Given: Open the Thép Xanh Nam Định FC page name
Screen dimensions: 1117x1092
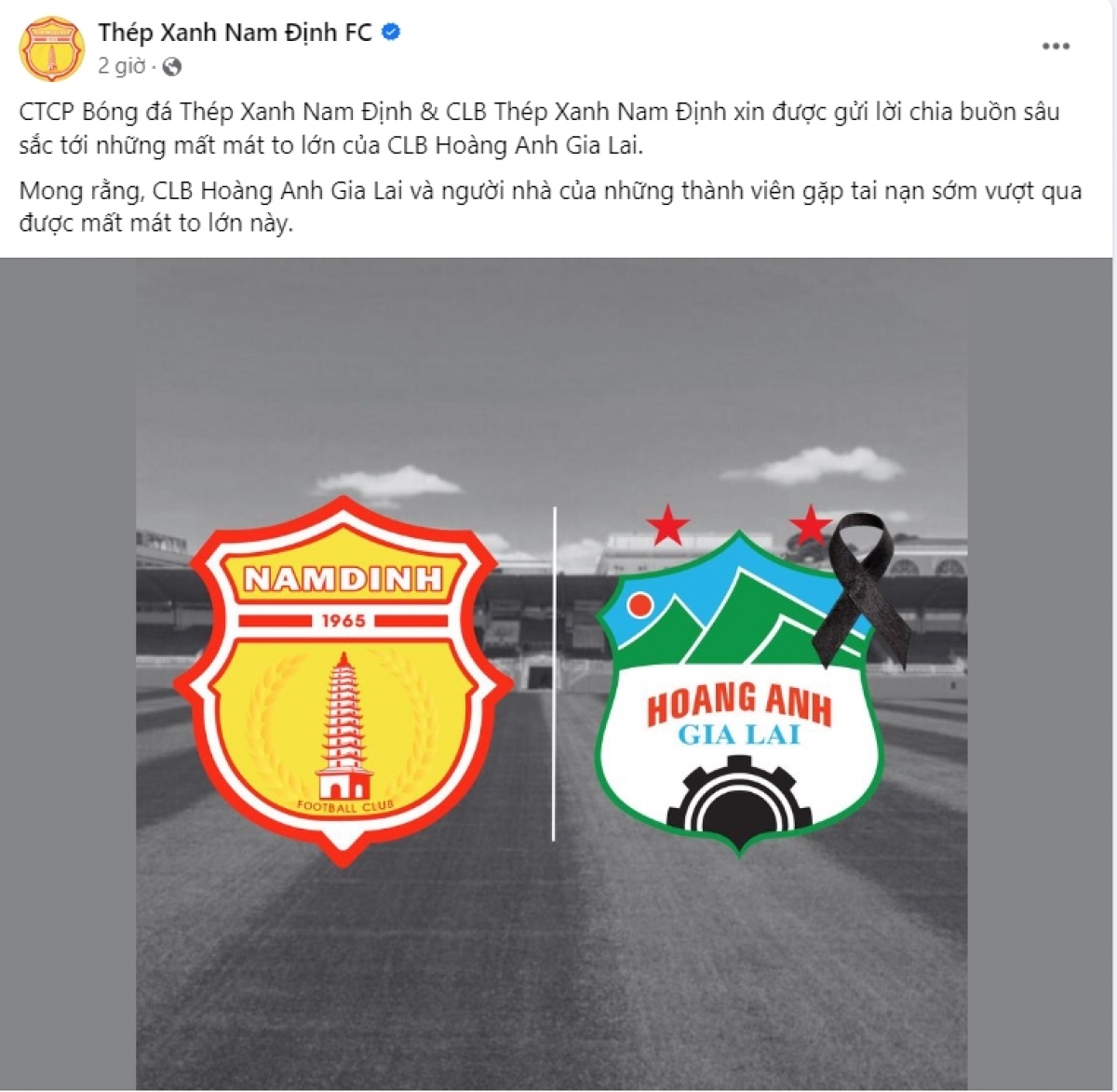Looking at the screenshot, I should pyautogui.click(x=235, y=33).
